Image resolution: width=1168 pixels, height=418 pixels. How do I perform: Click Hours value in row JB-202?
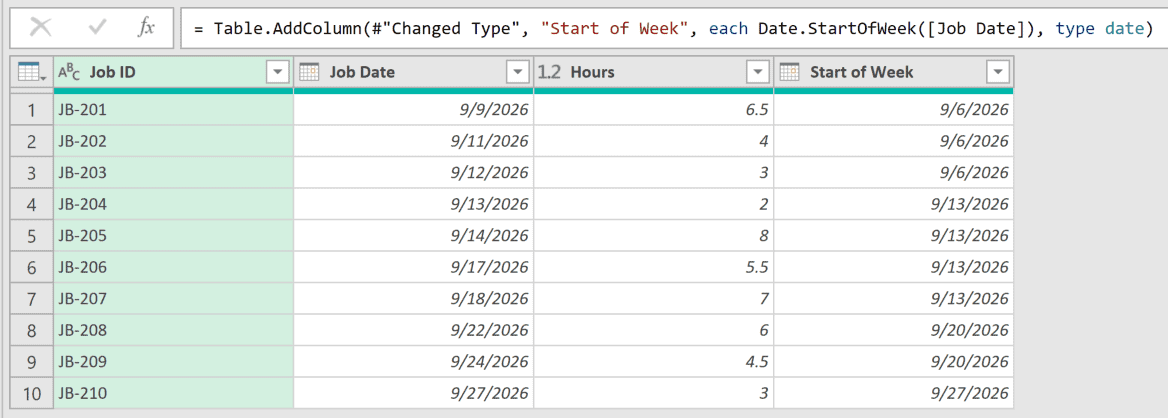654,142
